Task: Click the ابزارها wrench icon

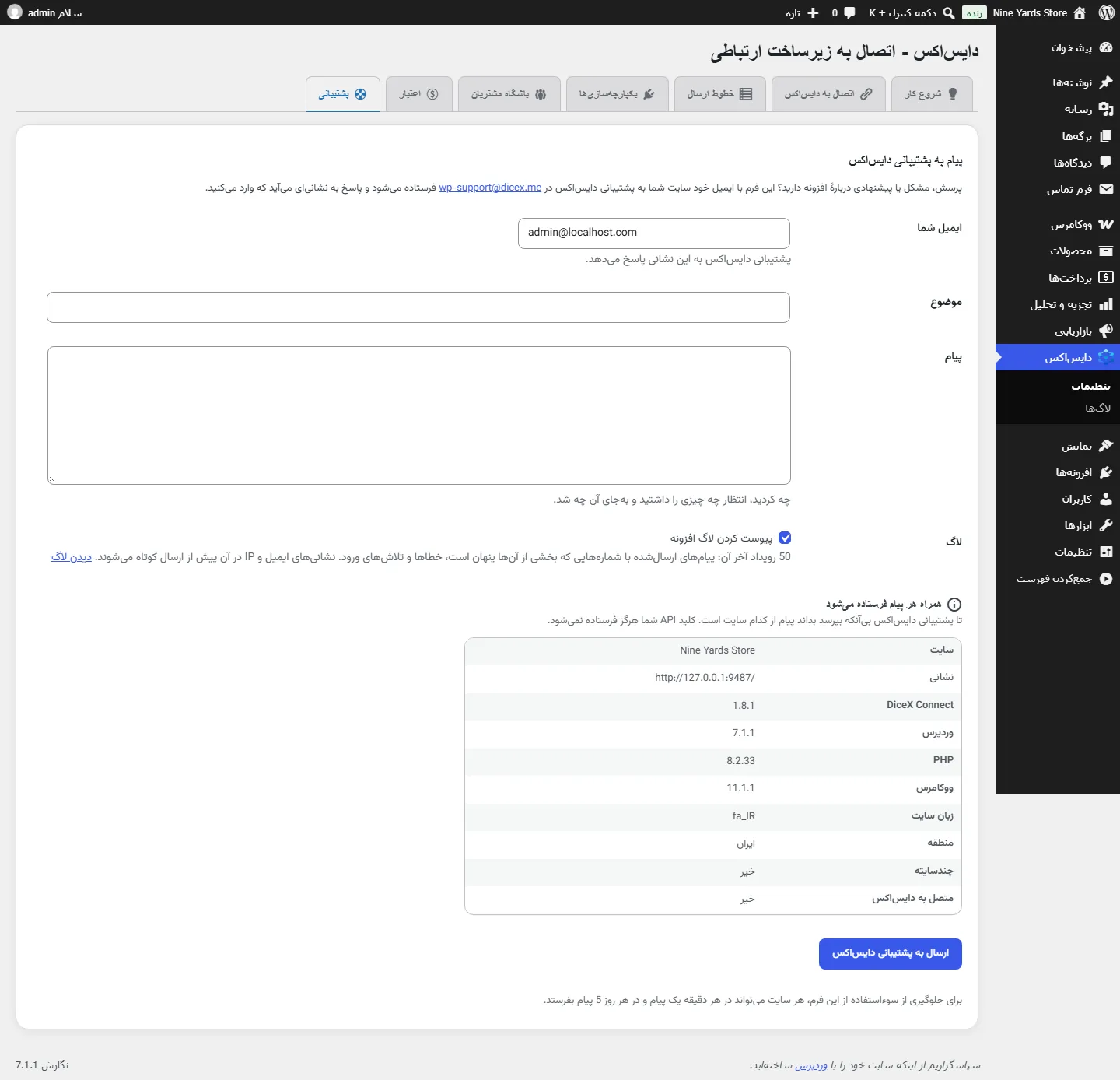Action: pos(1106,525)
